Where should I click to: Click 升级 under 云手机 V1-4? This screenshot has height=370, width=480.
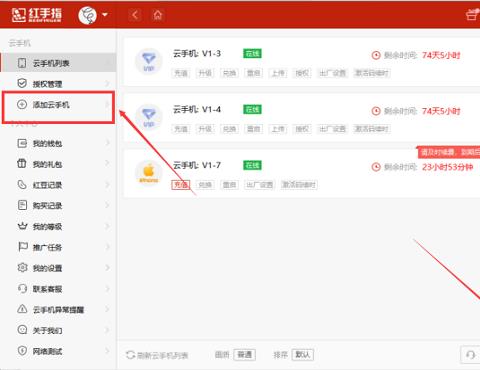coord(205,129)
